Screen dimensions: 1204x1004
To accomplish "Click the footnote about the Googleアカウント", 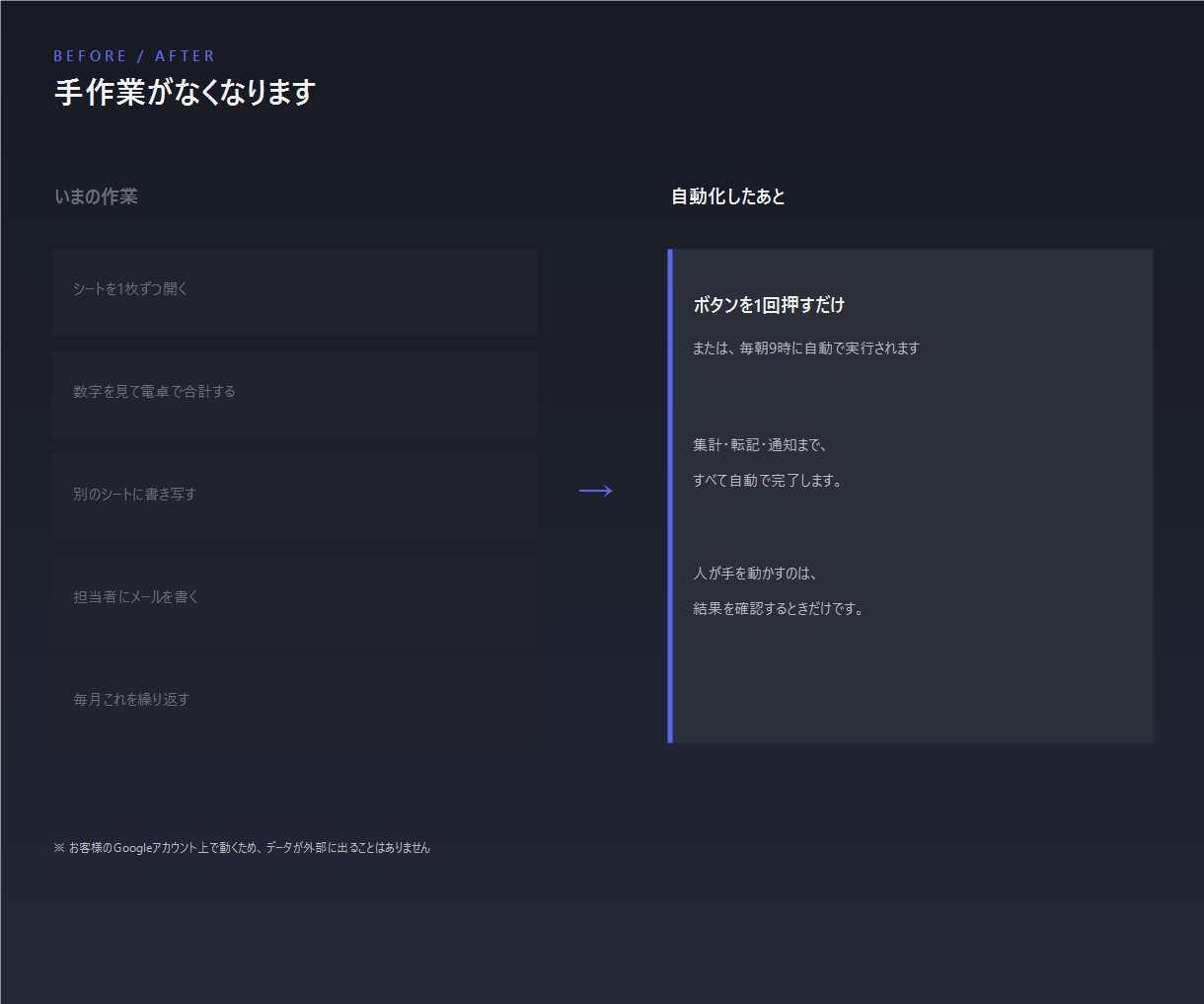I will click(x=242, y=847).
